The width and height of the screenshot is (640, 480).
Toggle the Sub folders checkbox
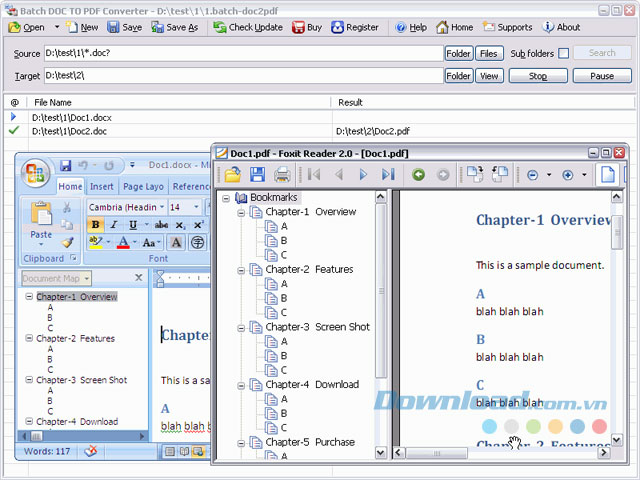click(x=564, y=53)
